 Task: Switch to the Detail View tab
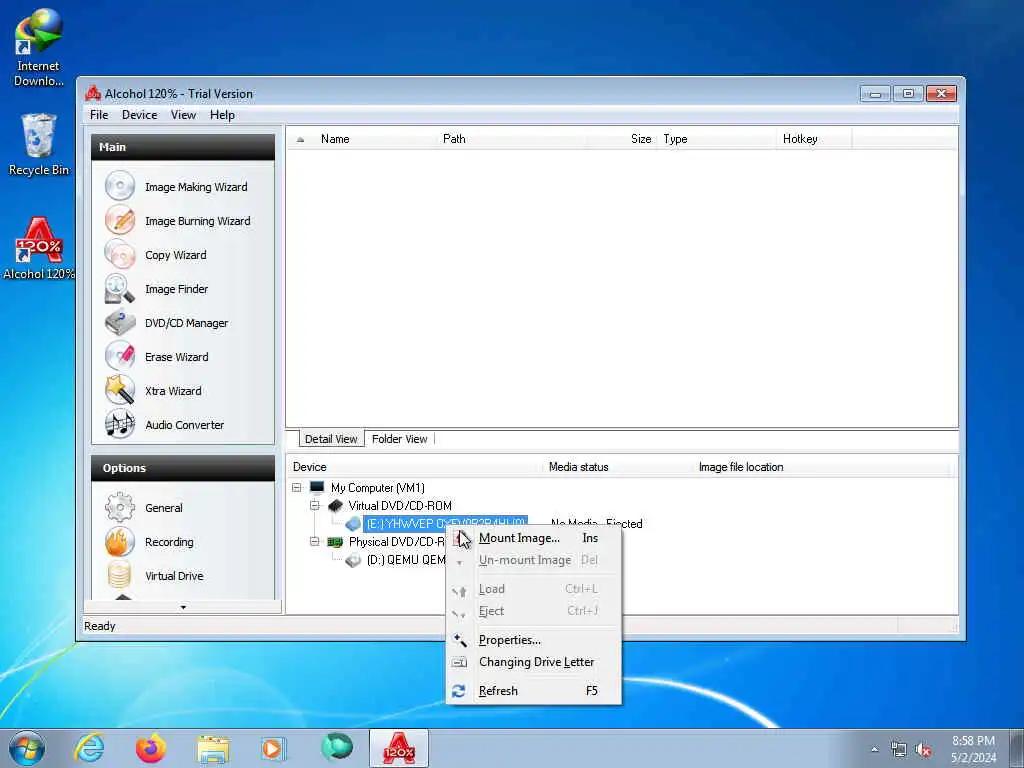[x=331, y=439]
